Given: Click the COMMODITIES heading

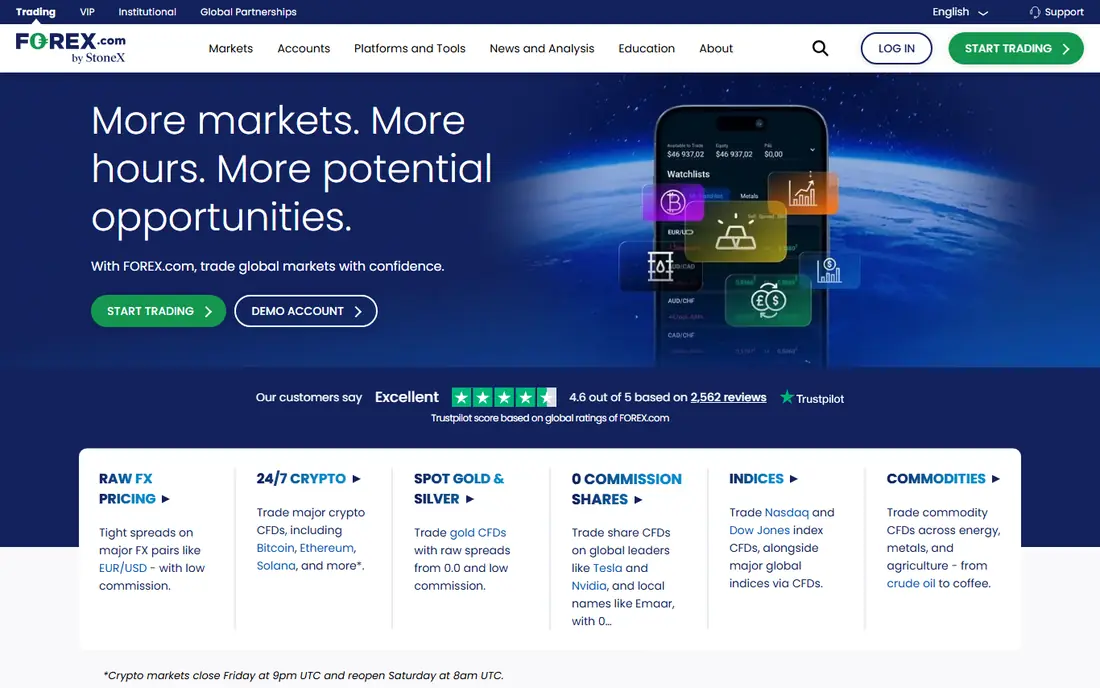Looking at the screenshot, I should [x=936, y=478].
